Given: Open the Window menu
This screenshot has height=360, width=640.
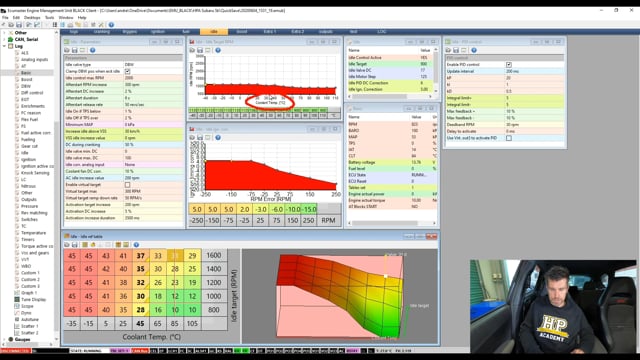Looking at the screenshot, I should pyautogui.click(x=66, y=18).
